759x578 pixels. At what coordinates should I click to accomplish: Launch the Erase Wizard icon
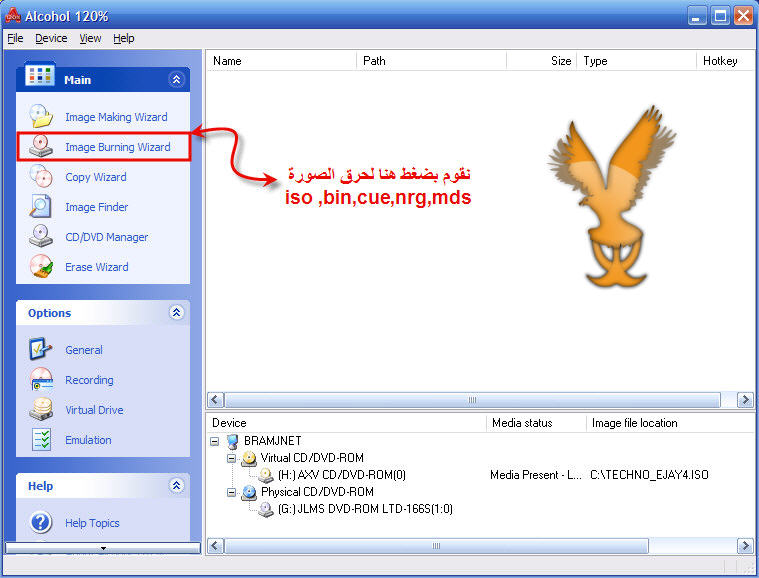click(41, 266)
